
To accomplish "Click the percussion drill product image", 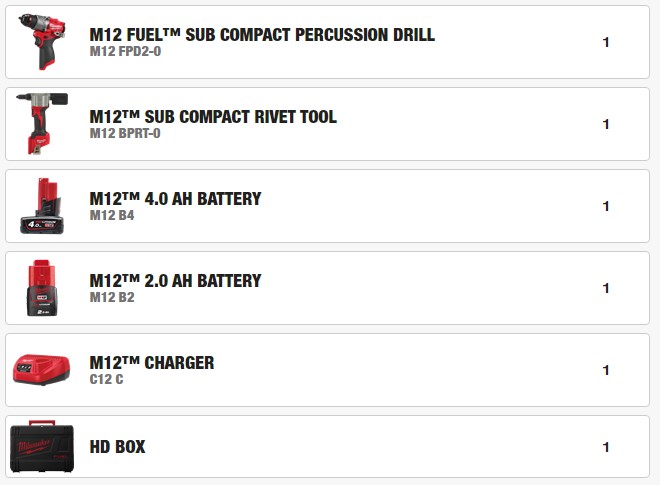I will click(x=41, y=42).
